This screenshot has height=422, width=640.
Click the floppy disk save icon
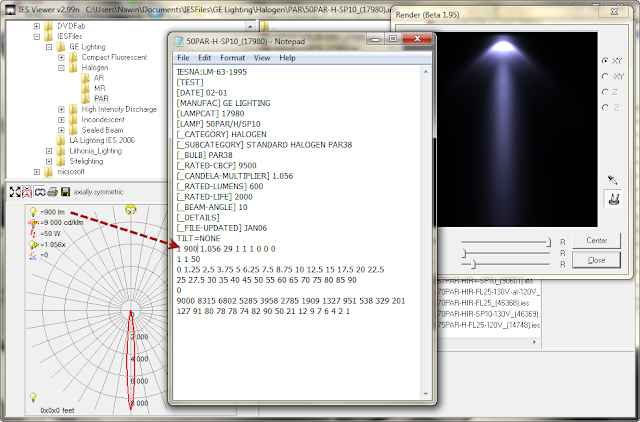tap(65, 192)
